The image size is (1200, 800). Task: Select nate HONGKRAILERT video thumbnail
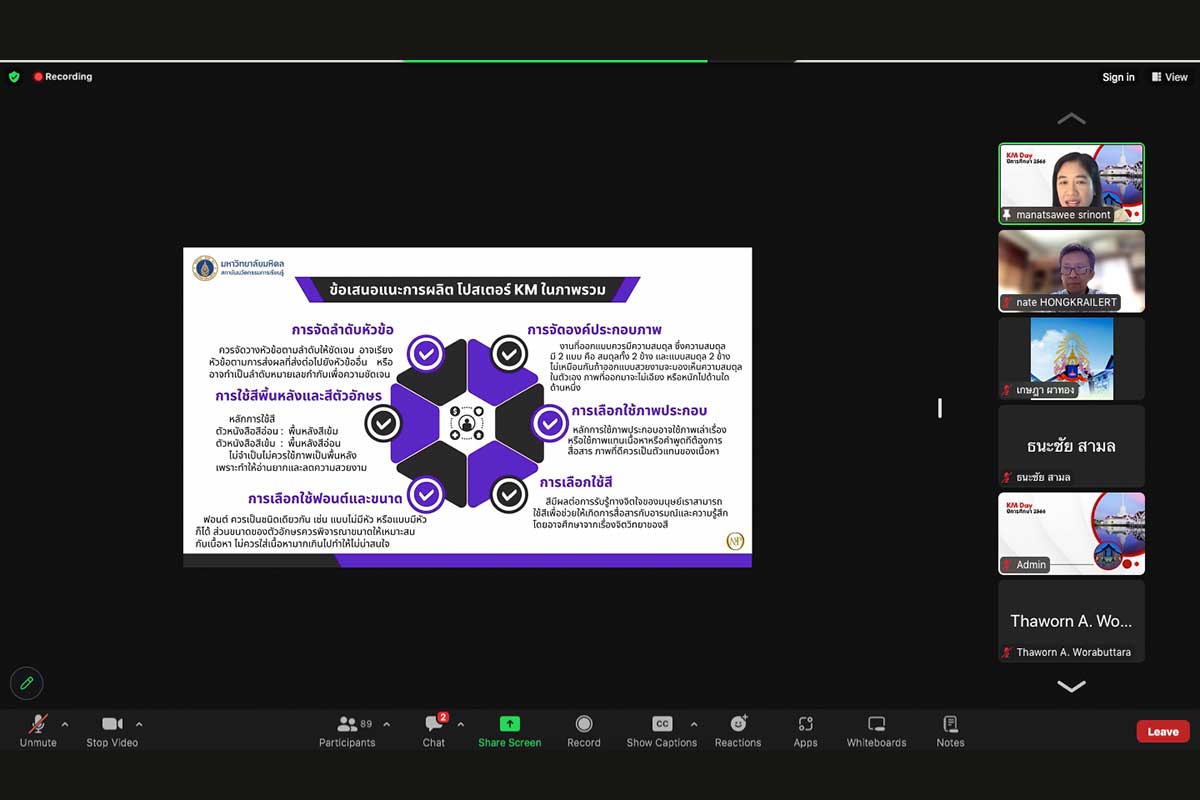pyautogui.click(x=1071, y=271)
